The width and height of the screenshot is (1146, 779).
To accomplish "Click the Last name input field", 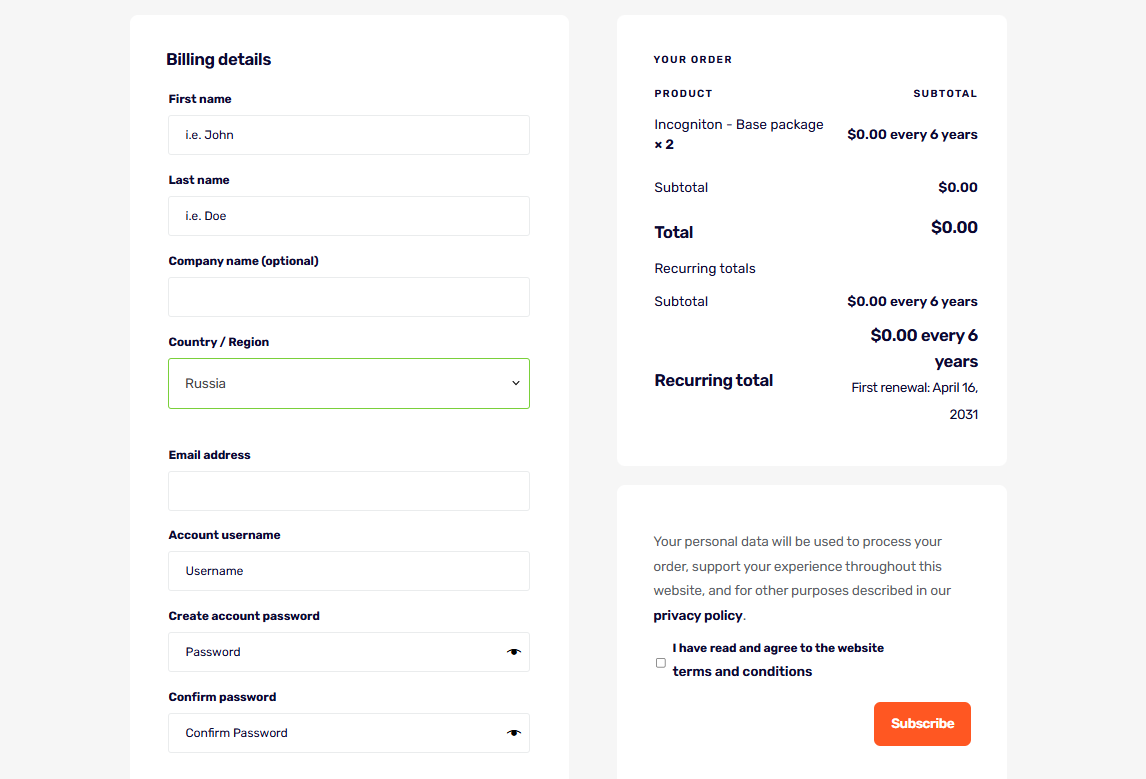I will click(x=349, y=216).
